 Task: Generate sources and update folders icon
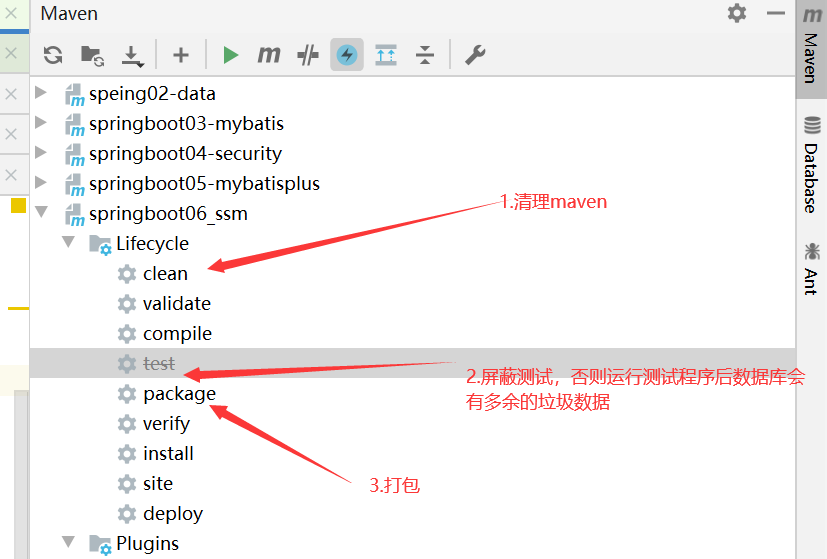pos(92,55)
